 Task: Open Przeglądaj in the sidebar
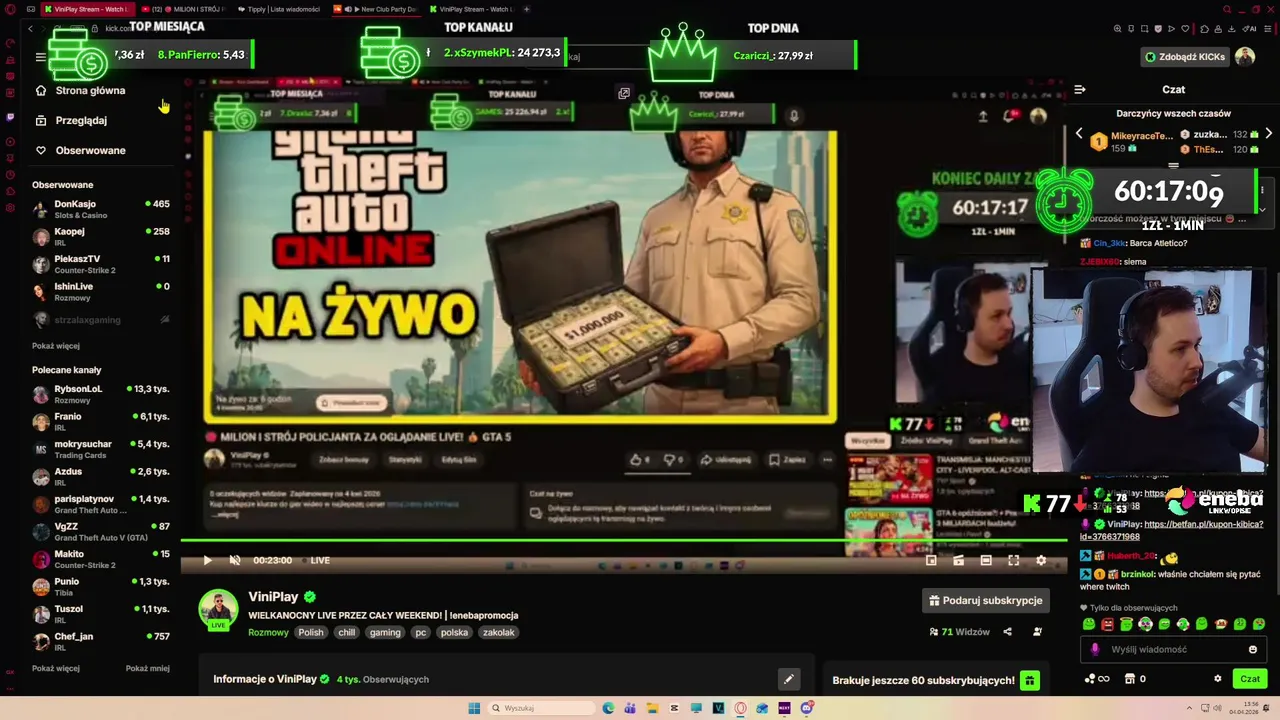(x=81, y=120)
